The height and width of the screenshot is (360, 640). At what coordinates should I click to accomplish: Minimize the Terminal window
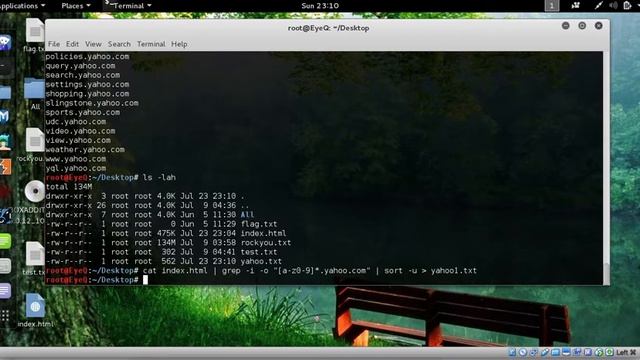pyautogui.click(x=565, y=26)
